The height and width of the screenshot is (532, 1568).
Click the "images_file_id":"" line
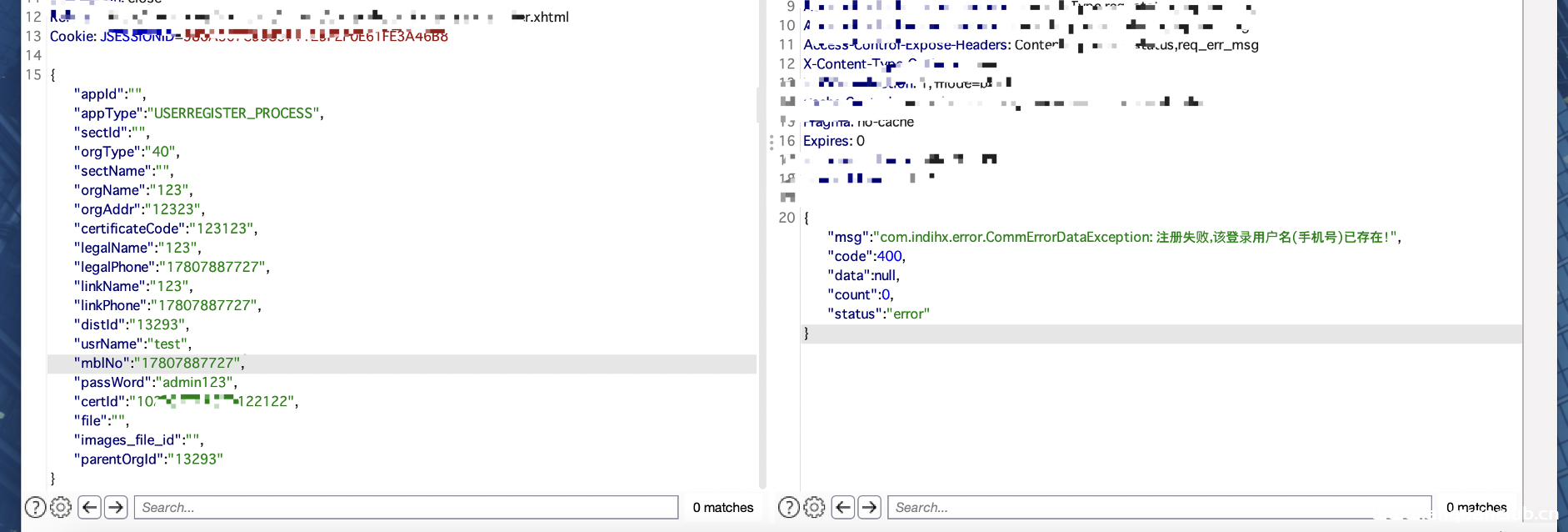(138, 439)
